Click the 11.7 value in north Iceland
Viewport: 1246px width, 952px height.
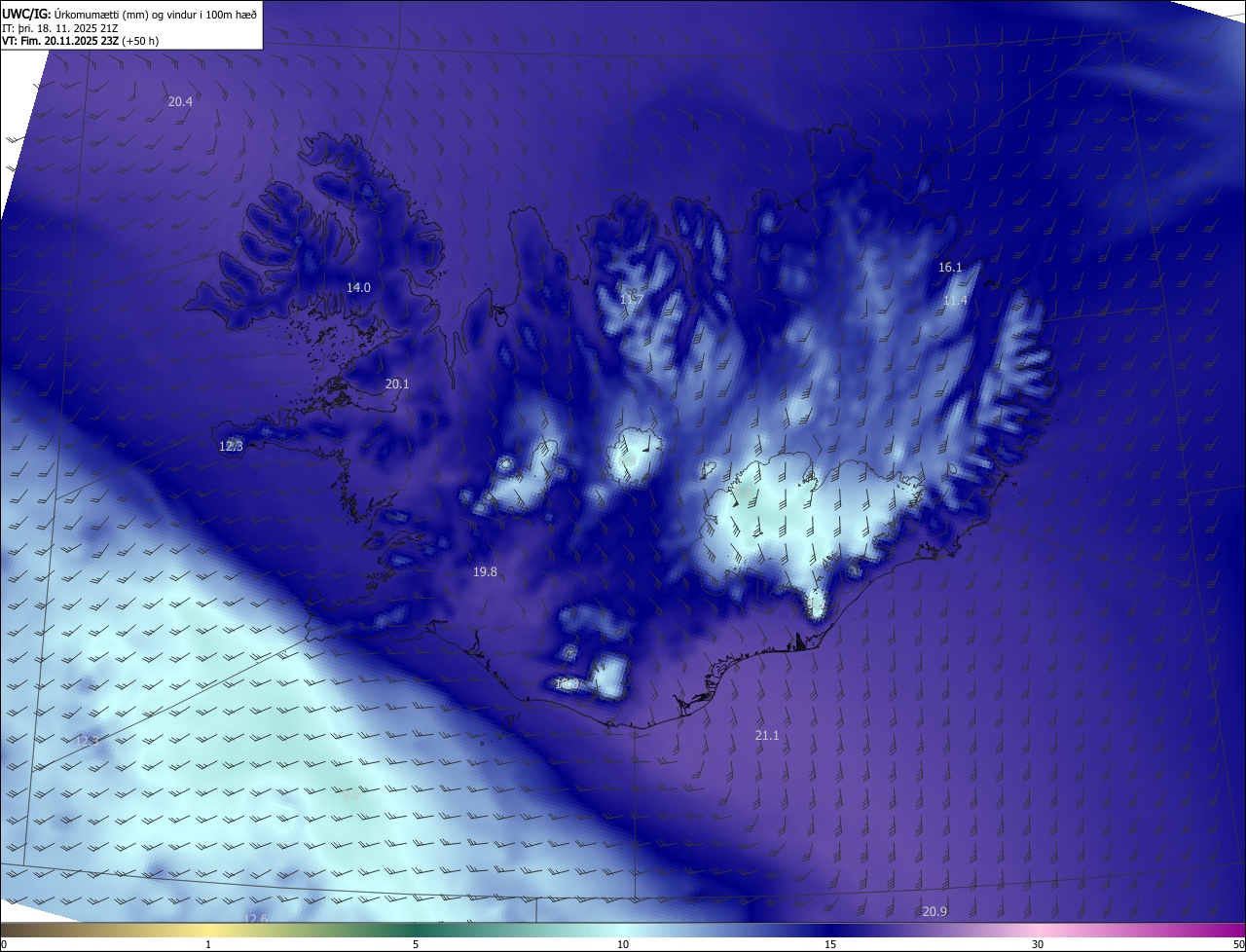(630, 299)
